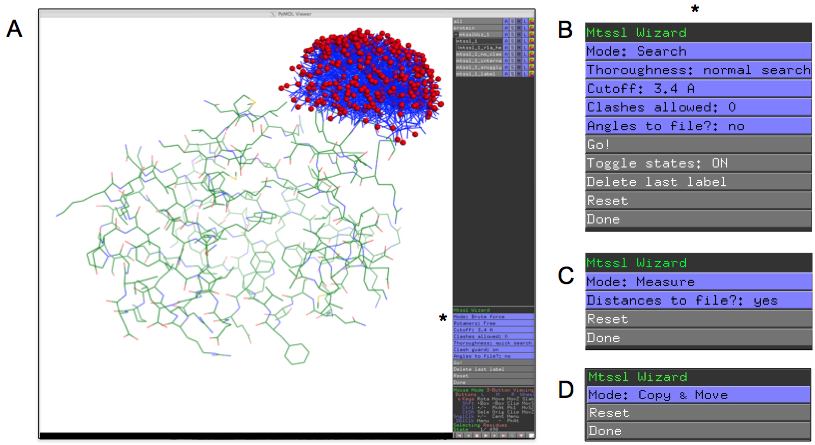Open Hide menu for the mtsslWiz_1 group

pyautogui.click(x=521, y=33)
